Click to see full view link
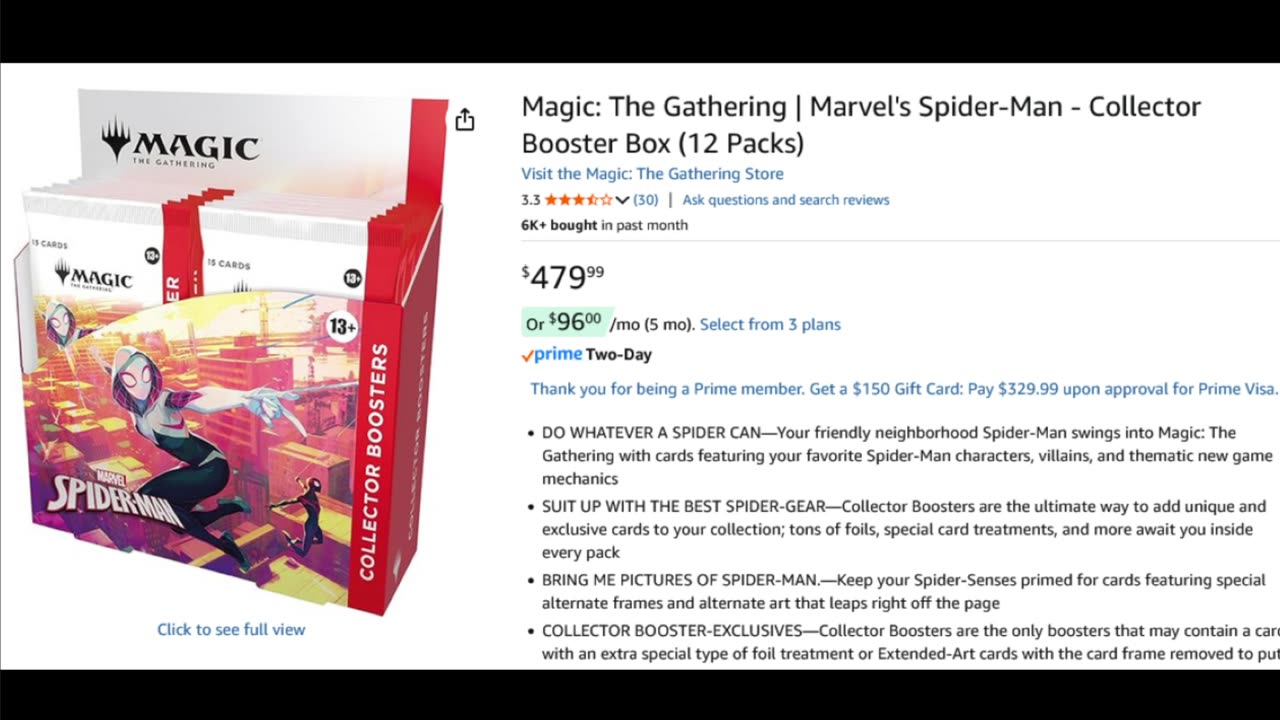1280x720 pixels. pyautogui.click(x=231, y=629)
